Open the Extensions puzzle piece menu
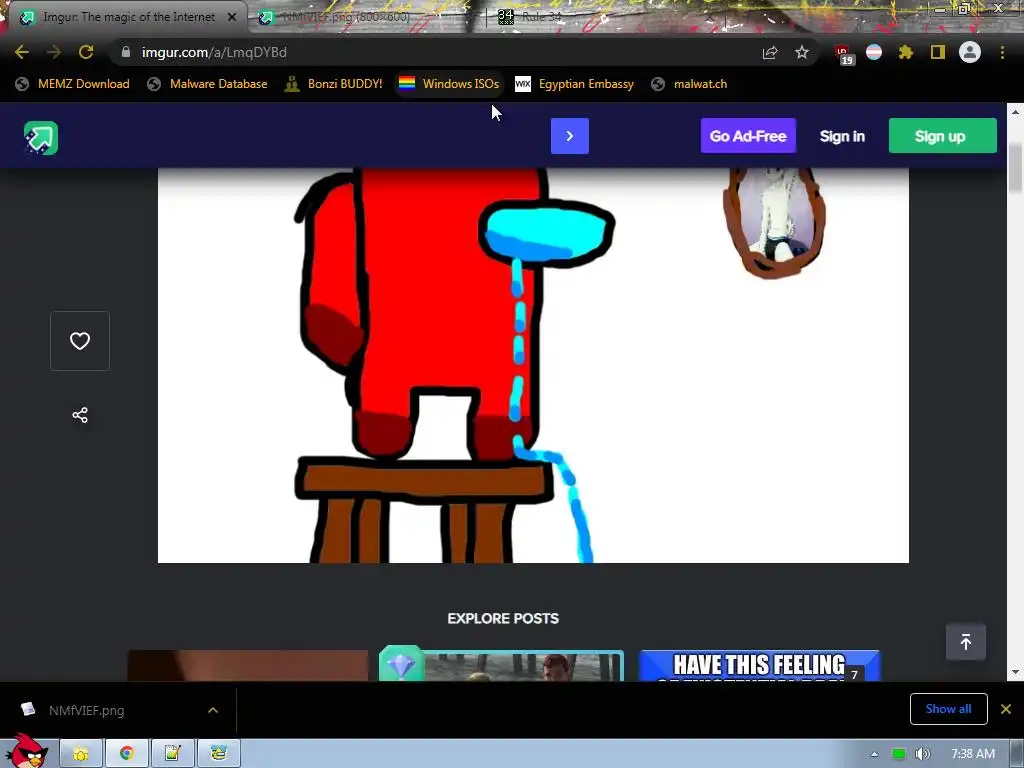The height and width of the screenshot is (768, 1024). (x=906, y=52)
